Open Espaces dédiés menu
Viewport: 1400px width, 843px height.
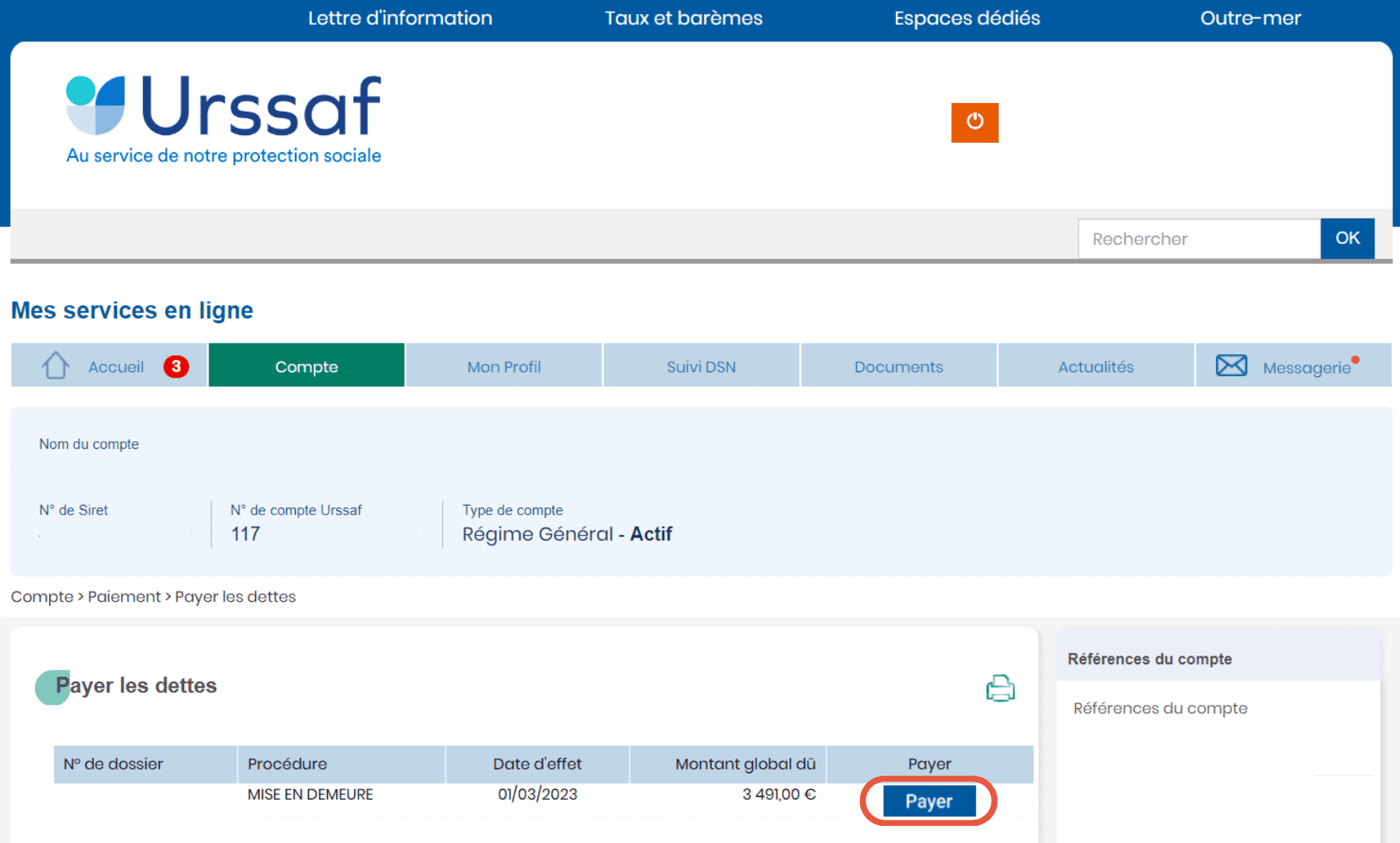967,18
